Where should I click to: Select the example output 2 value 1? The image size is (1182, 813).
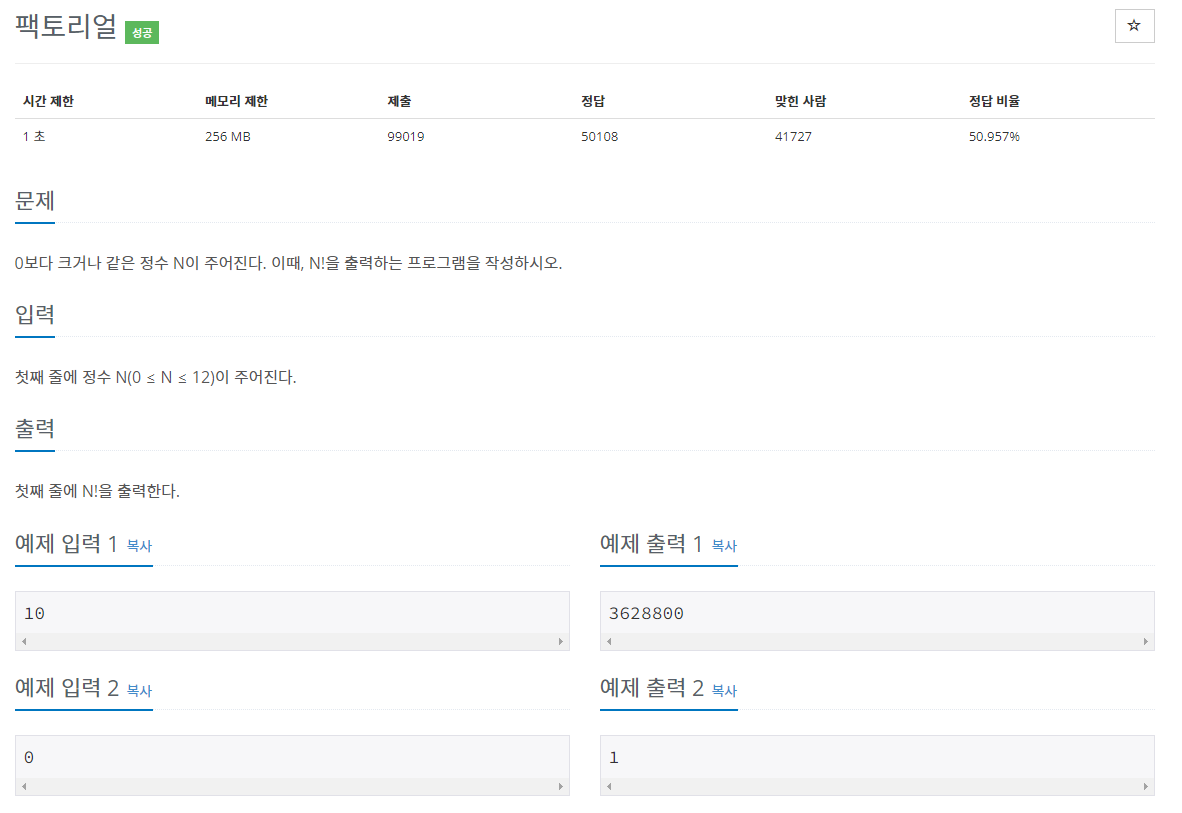click(614, 757)
